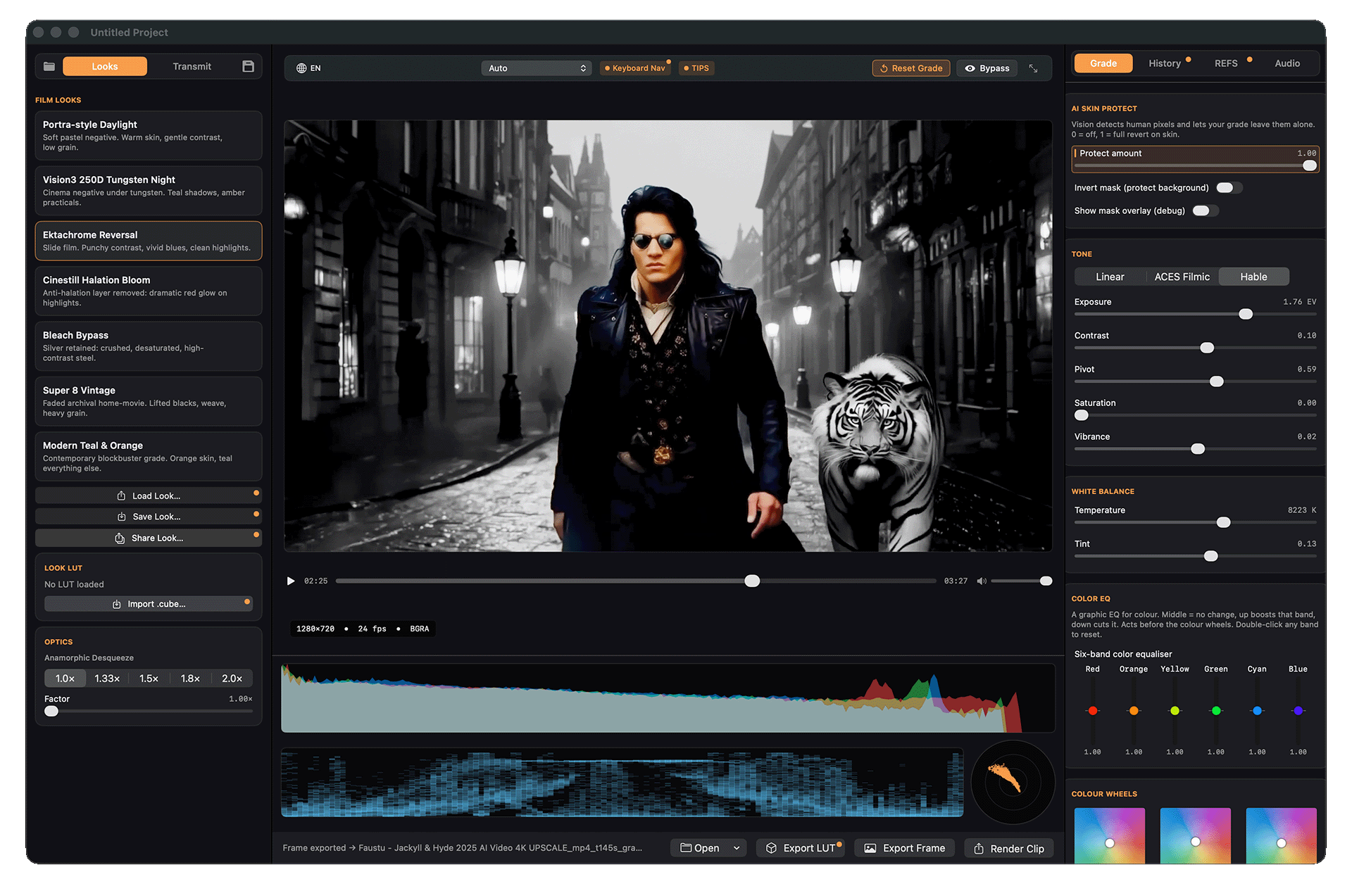Click the Exposure slider
1352x896 pixels.
pyautogui.click(x=1195, y=314)
